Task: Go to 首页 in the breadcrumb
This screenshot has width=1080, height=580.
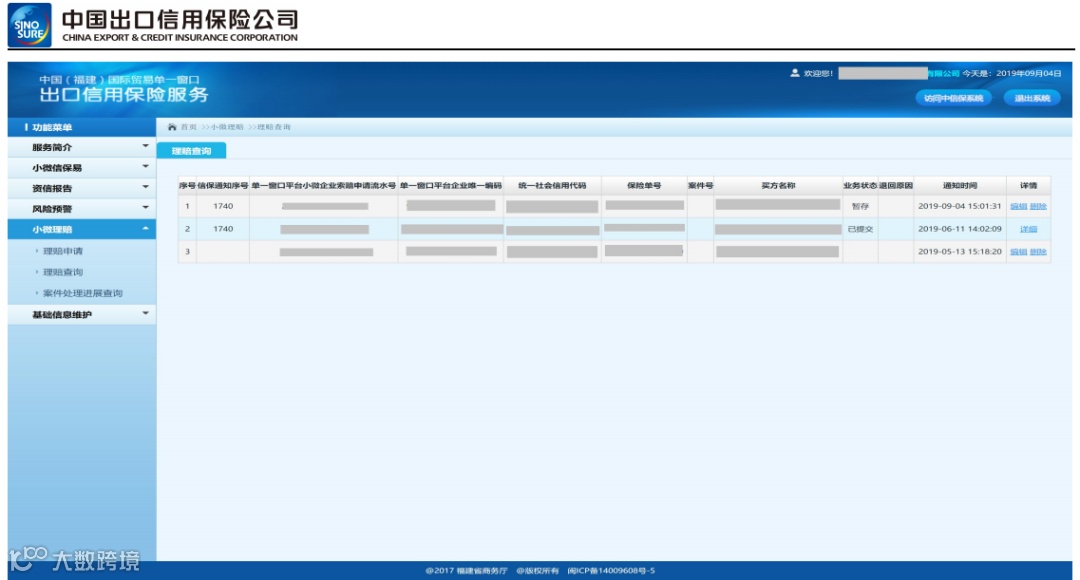Action: click(x=189, y=127)
